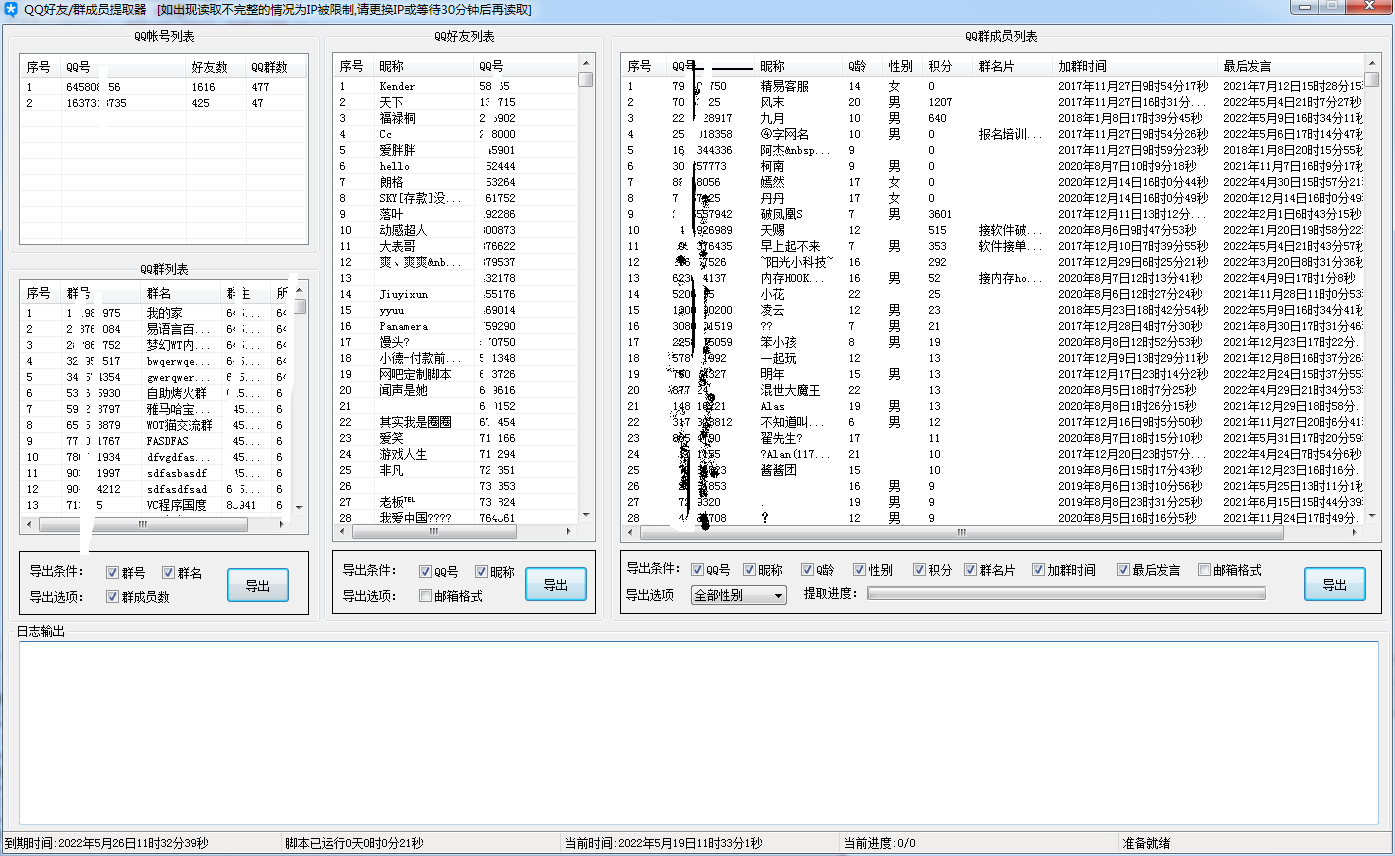
Task: Click 导出 button under QQ好友列表
Action: [556, 584]
